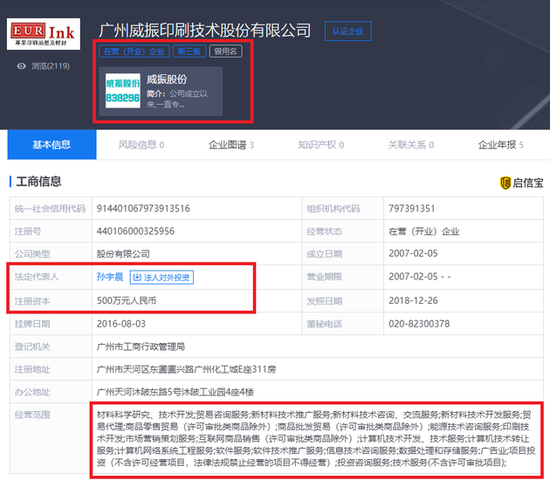This screenshot has width=550, height=494.
Task: Click the company title 广州威振印刷技术股份有限公司
Action: click(x=205, y=31)
